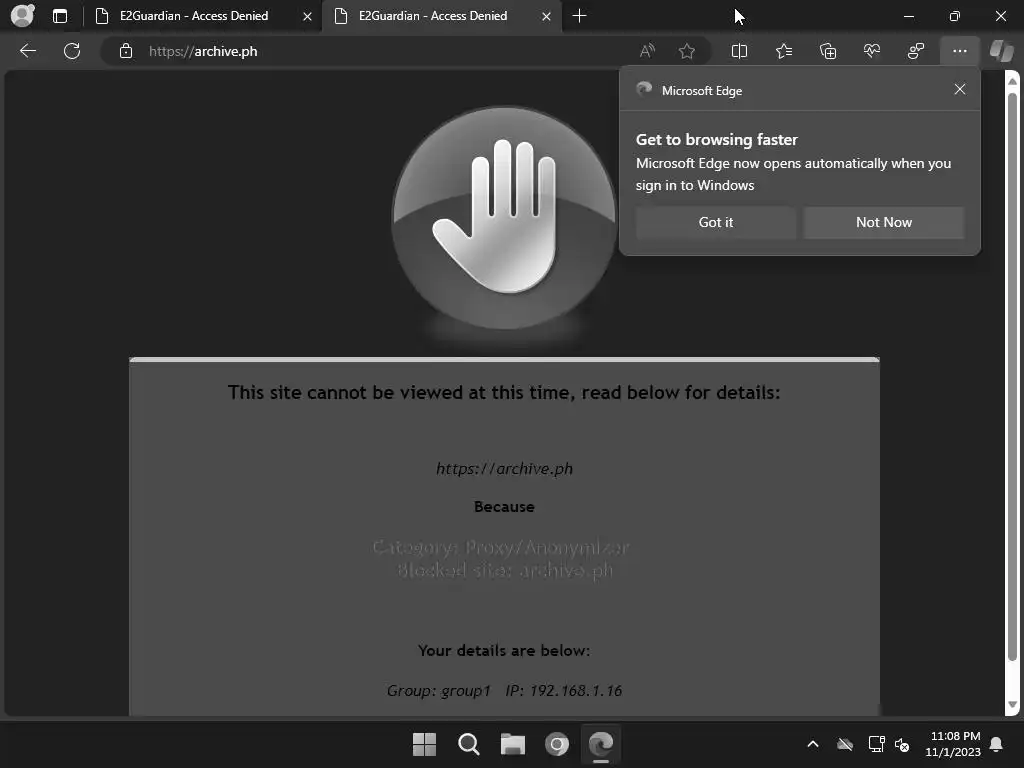
Task: Click the Not Now button
Action: coord(884,222)
